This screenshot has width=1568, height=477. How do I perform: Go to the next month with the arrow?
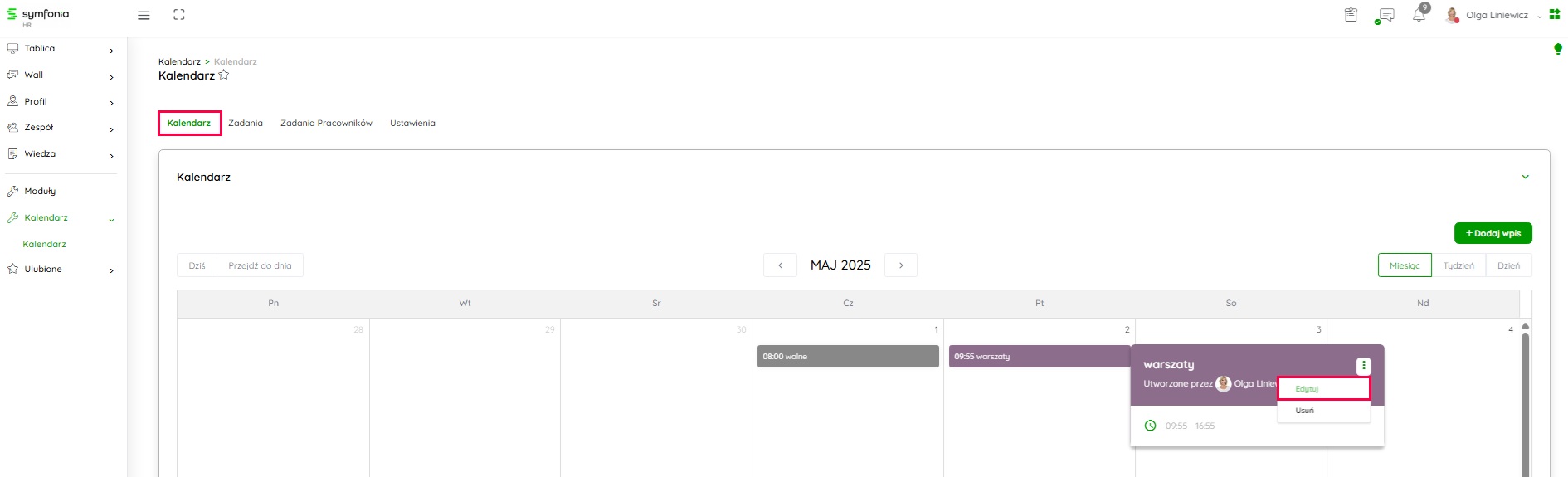(x=901, y=265)
